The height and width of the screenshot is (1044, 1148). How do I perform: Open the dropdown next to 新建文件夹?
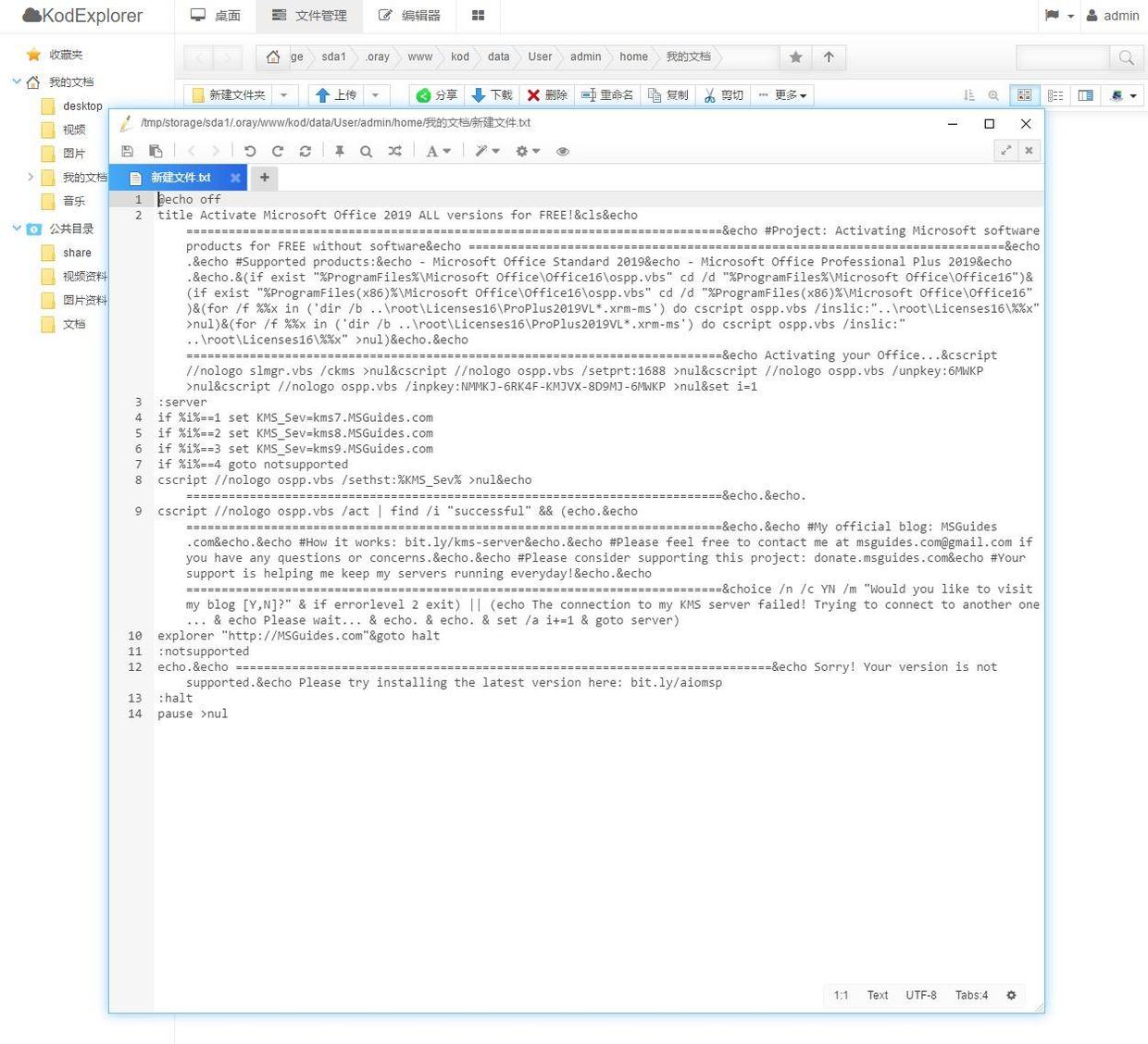[x=284, y=95]
